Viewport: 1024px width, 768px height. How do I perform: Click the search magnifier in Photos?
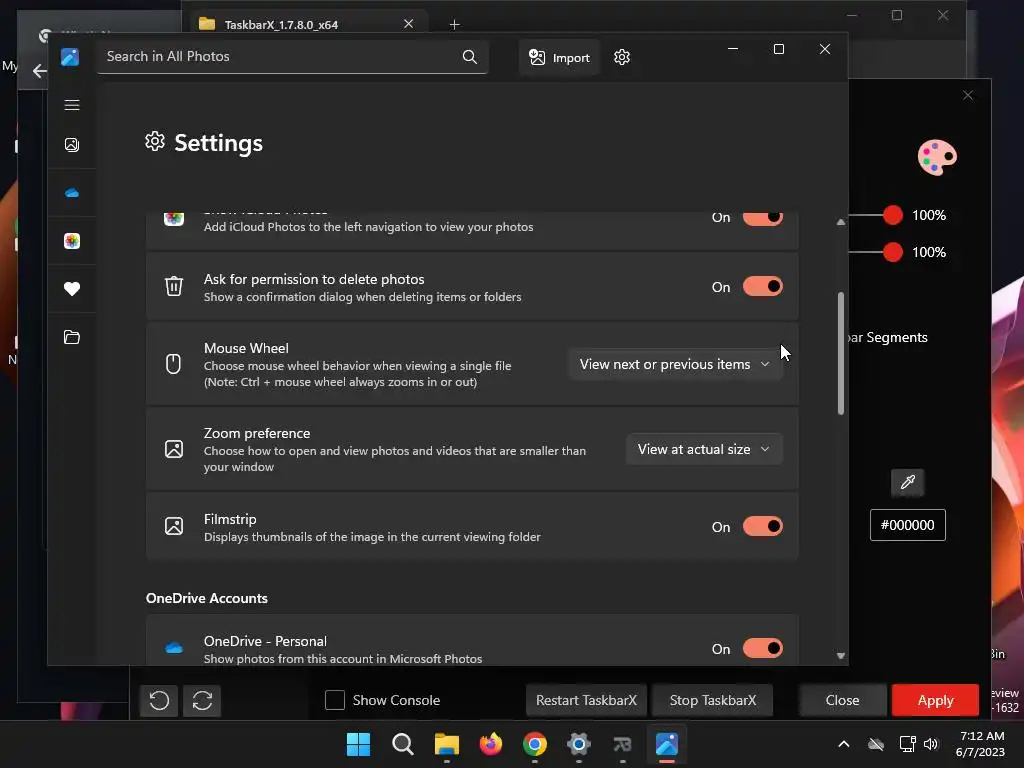tap(470, 57)
